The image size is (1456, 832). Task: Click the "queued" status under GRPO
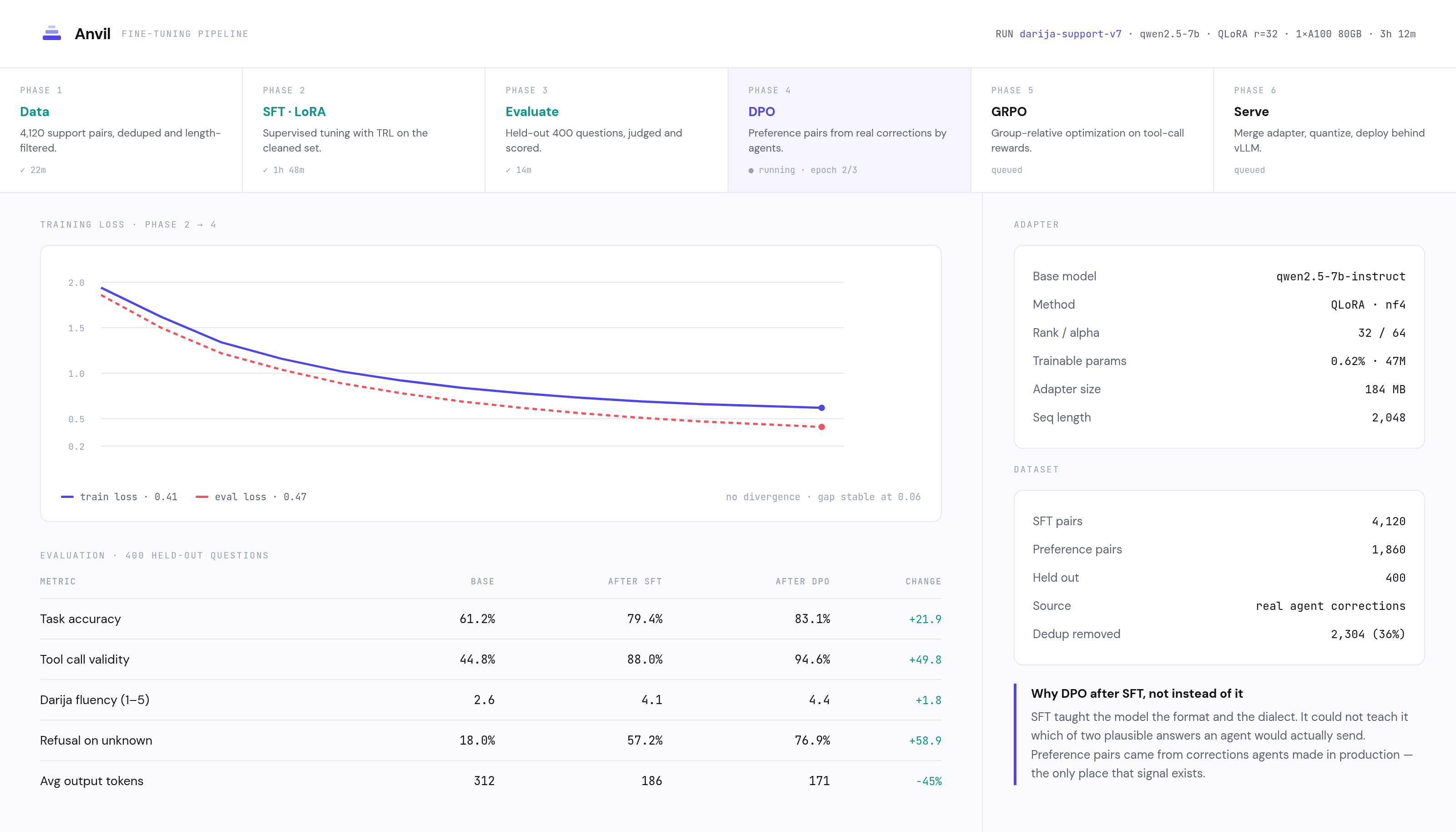(x=1006, y=170)
